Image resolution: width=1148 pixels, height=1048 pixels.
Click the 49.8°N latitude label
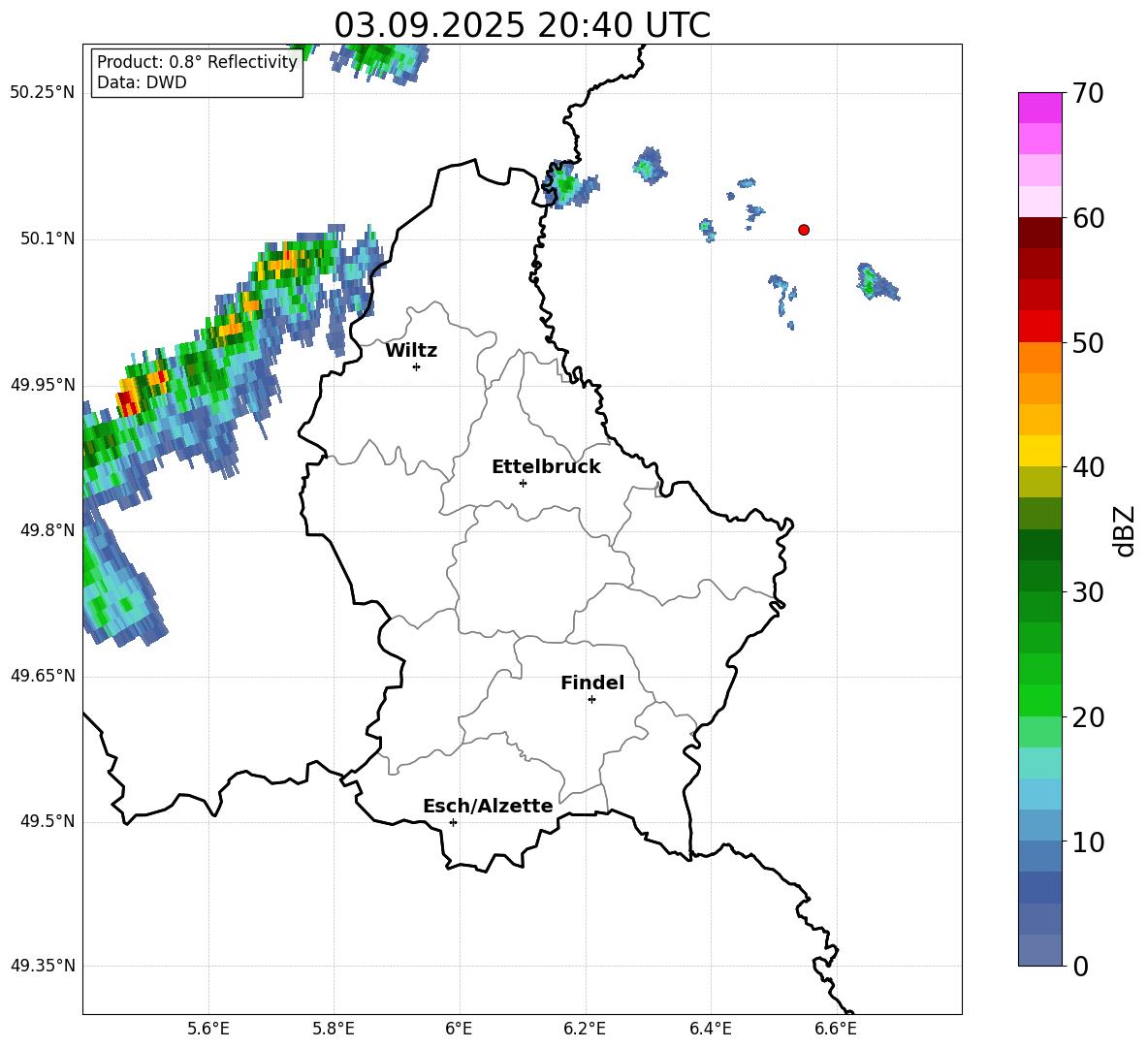(x=47, y=530)
